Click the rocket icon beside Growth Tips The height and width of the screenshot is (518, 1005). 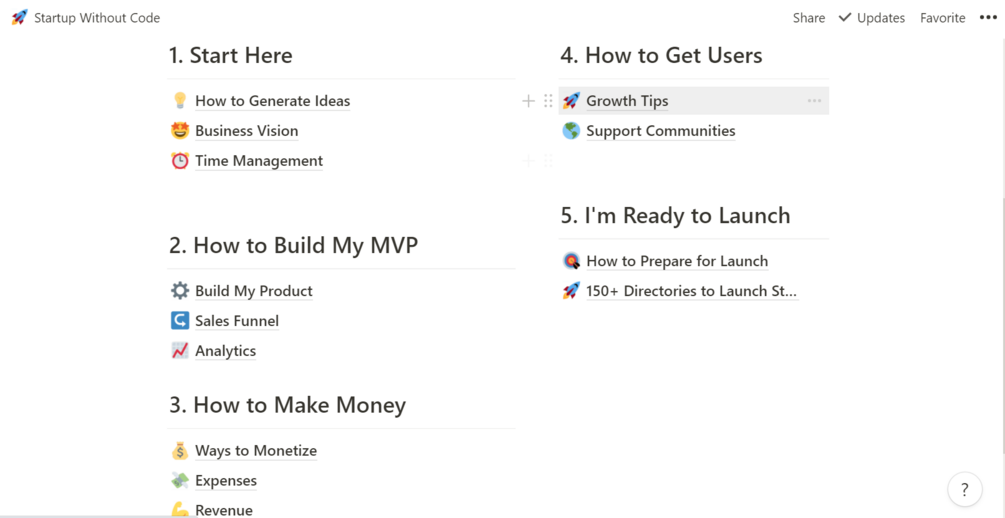point(571,101)
